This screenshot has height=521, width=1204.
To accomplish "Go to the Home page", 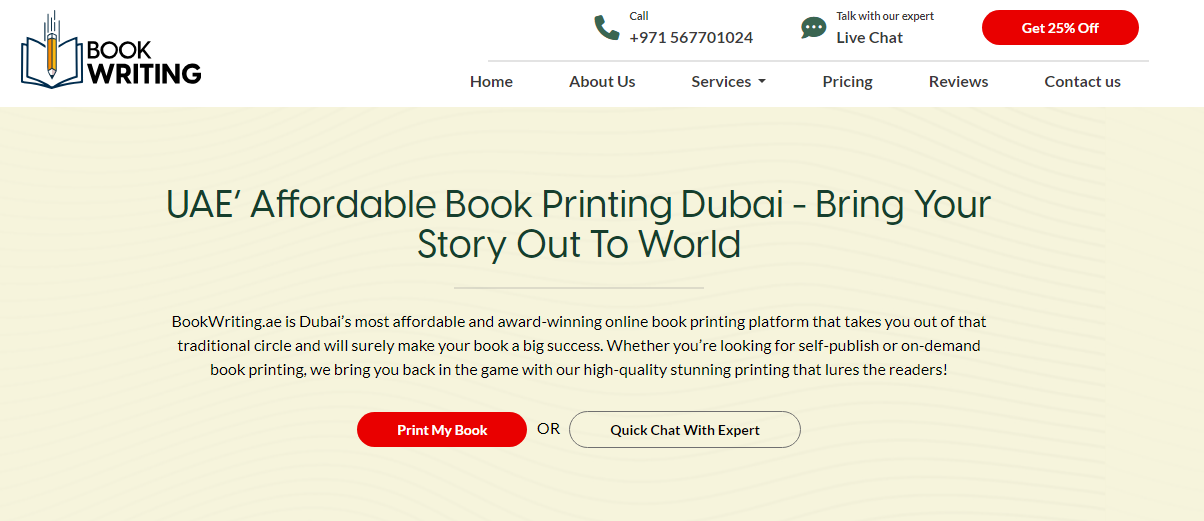I will [x=491, y=82].
